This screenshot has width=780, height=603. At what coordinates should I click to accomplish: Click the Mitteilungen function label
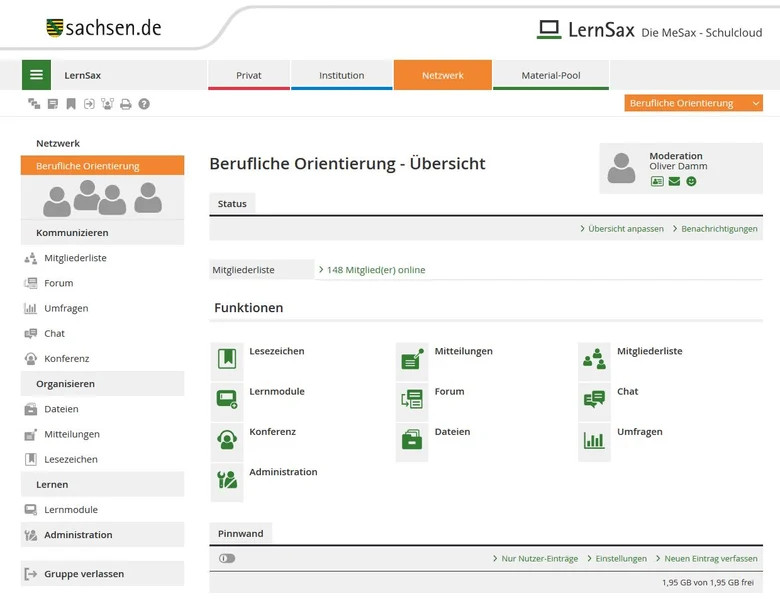point(464,351)
